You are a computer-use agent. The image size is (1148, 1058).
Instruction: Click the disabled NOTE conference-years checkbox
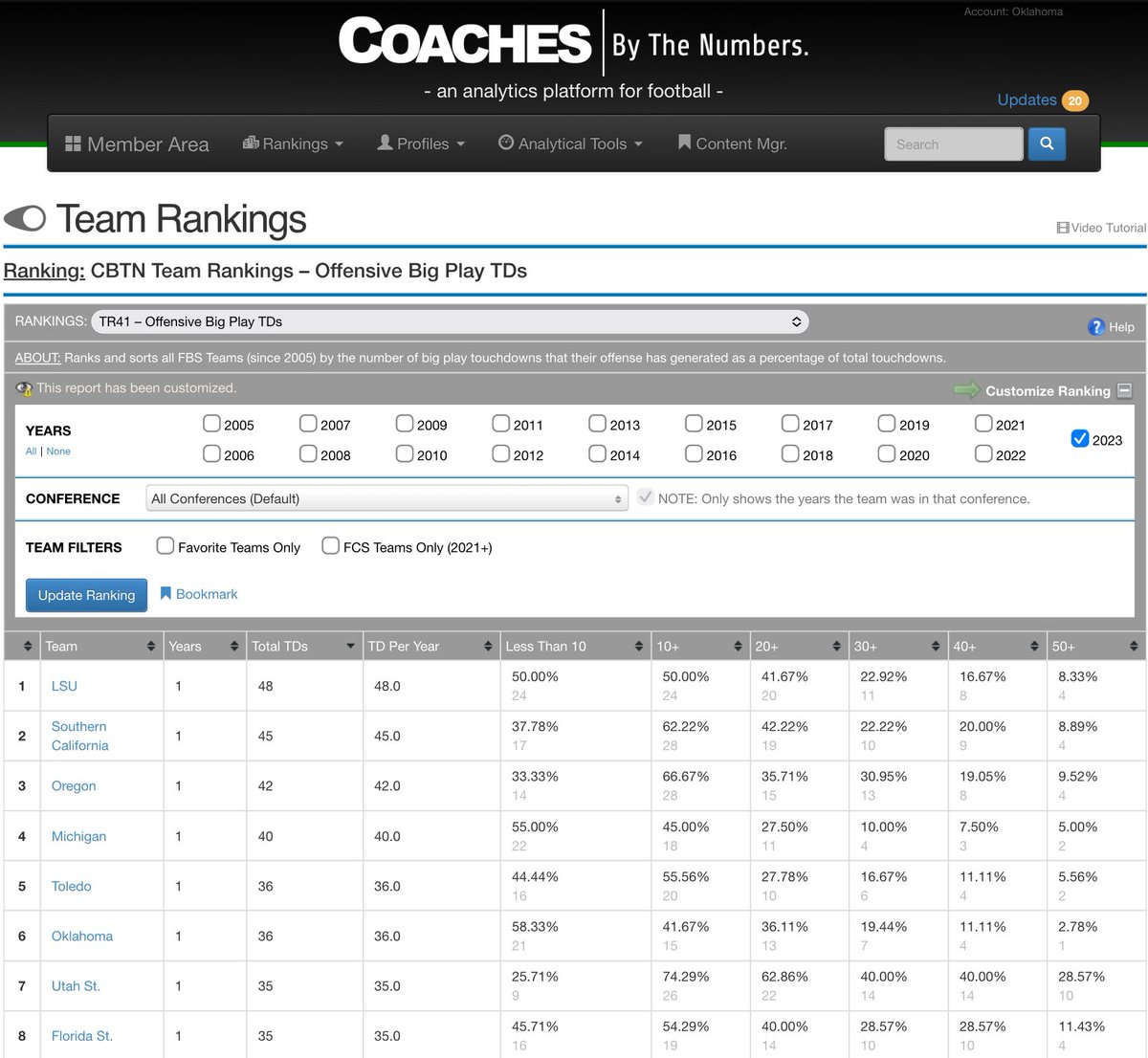coord(646,497)
